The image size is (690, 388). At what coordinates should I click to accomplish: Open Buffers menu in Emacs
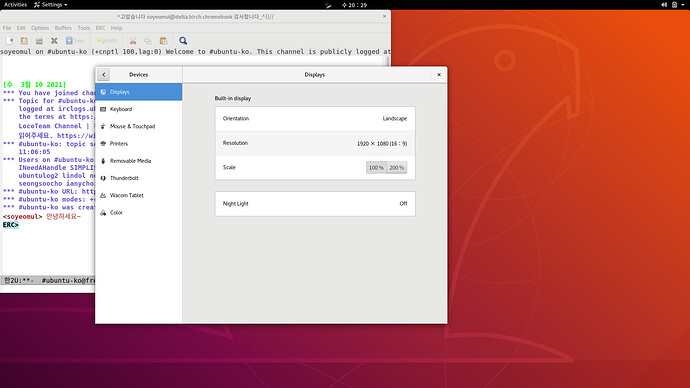point(63,28)
